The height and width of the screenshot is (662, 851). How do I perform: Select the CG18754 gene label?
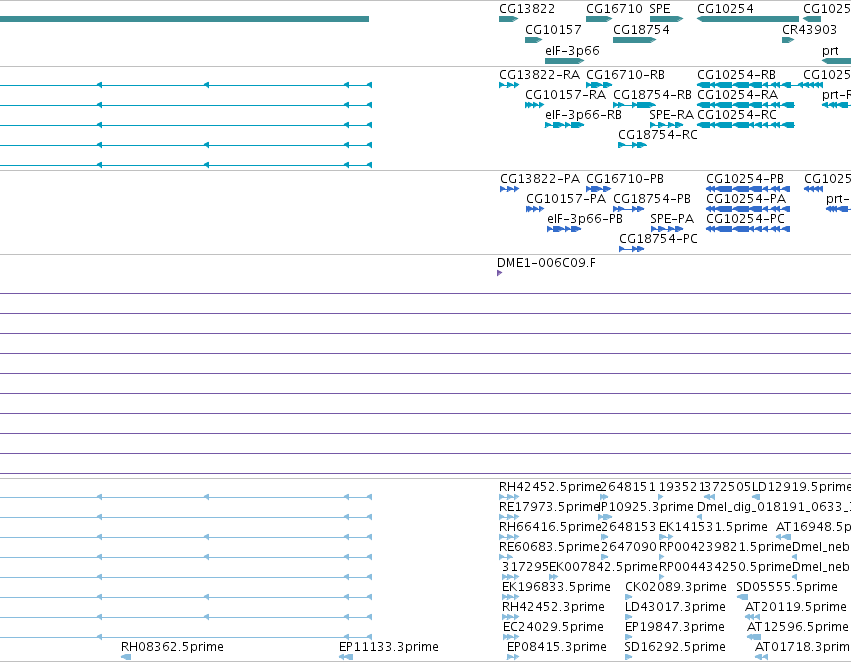coord(641,30)
